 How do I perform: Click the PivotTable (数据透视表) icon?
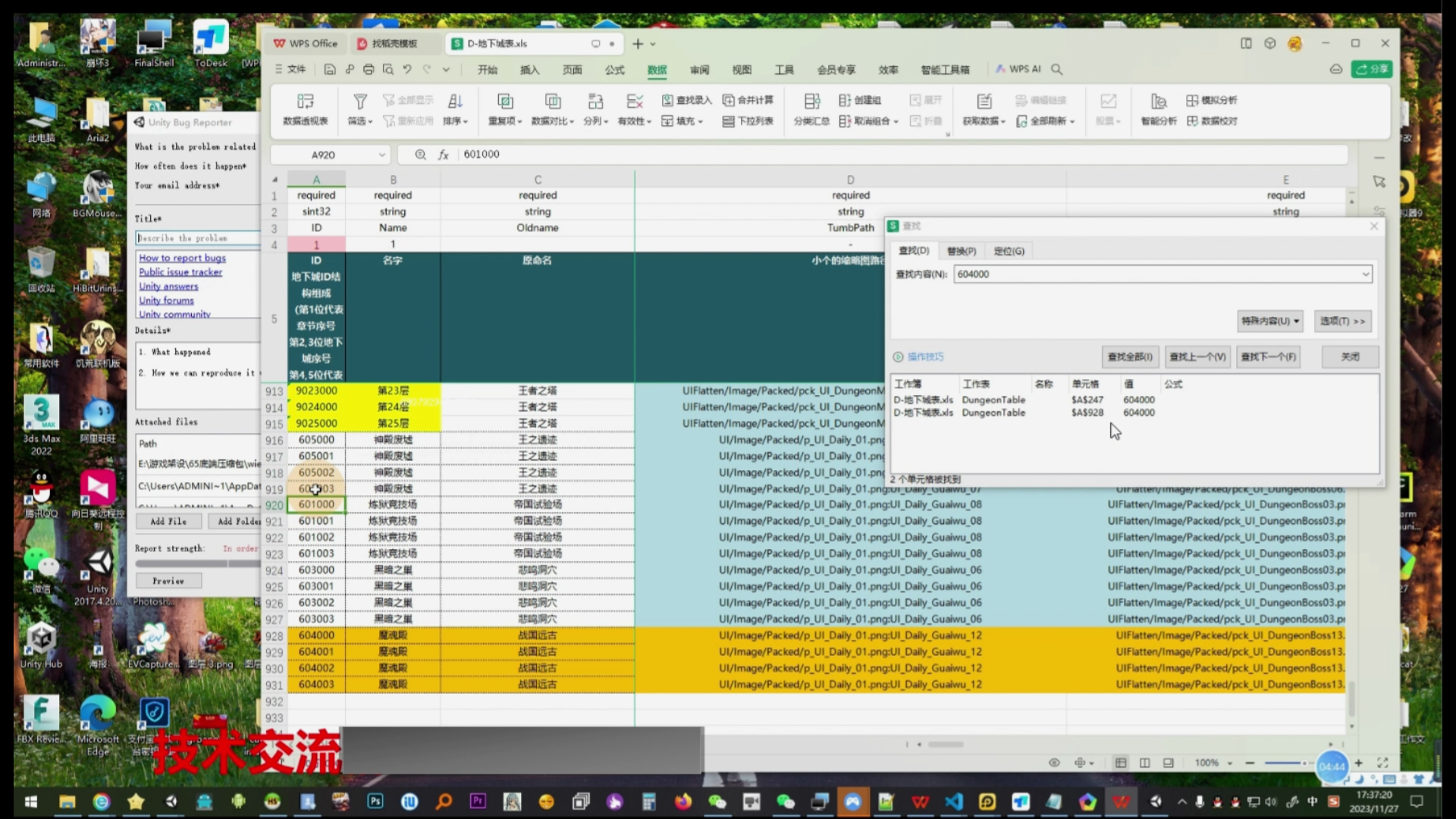(305, 102)
